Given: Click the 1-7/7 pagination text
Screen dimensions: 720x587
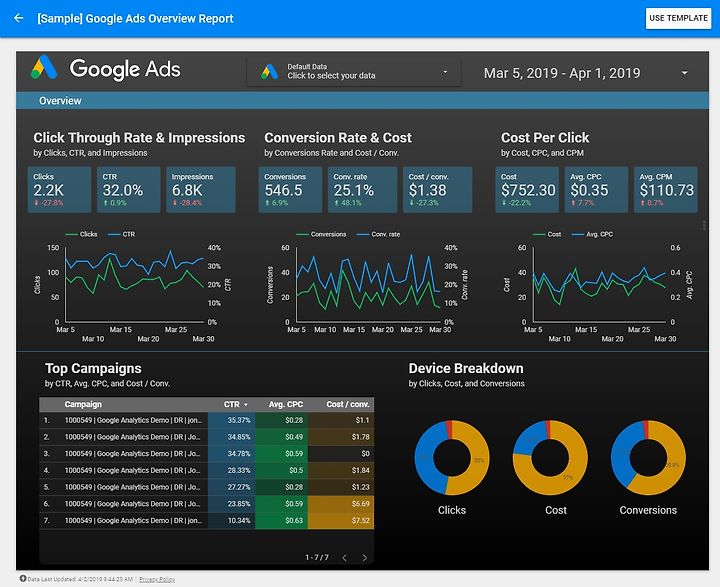Looking at the screenshot, I should tap(317, 558).
